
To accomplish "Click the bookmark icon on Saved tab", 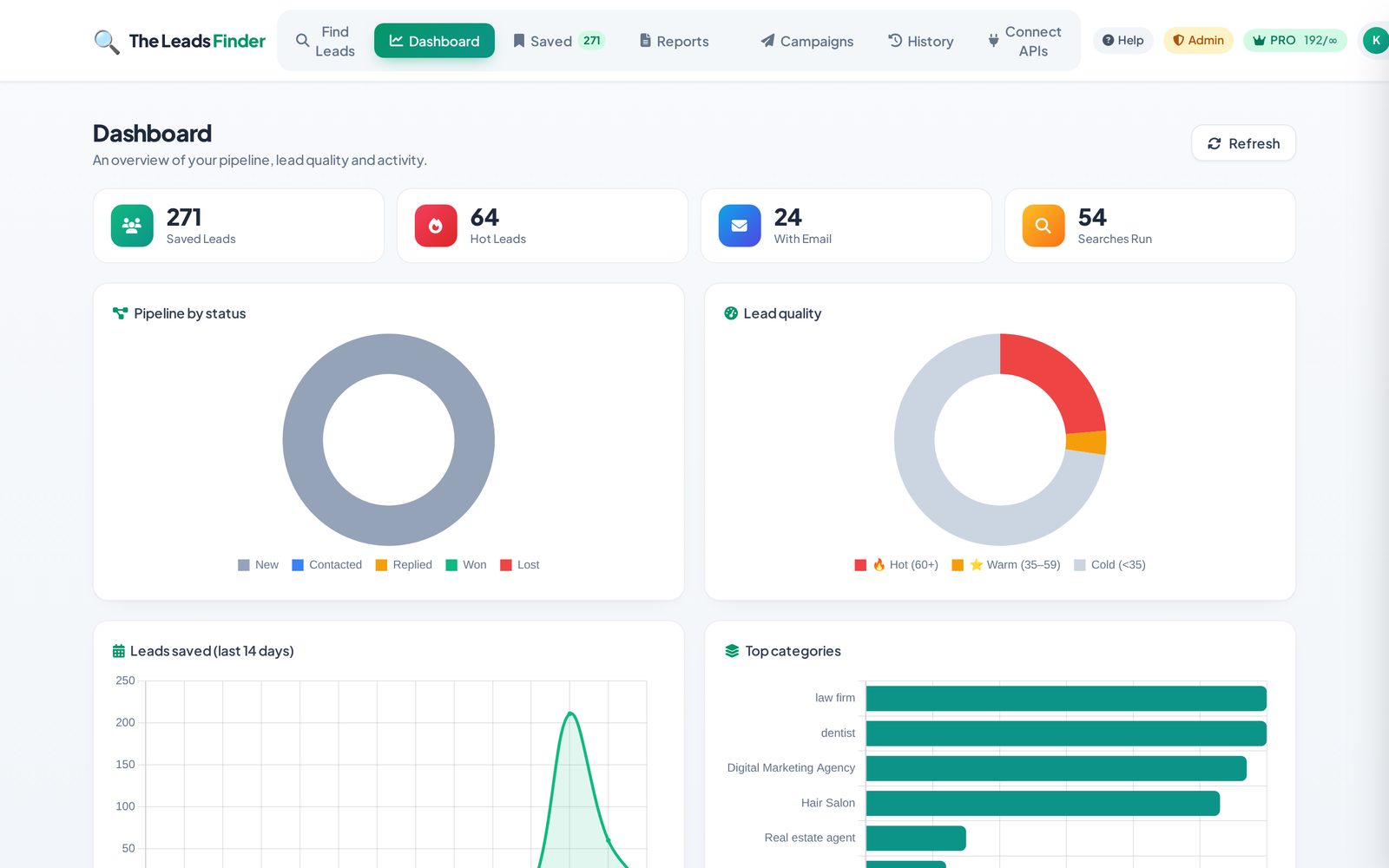I will 519,41.
